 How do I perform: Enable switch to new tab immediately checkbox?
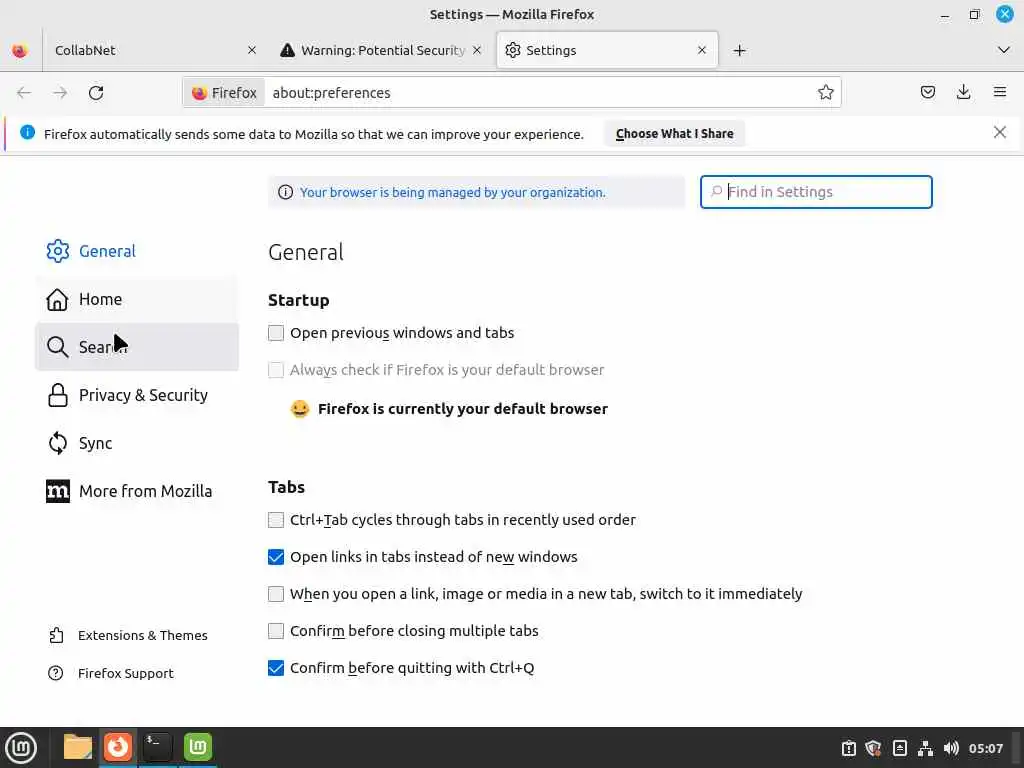point(276,594)
